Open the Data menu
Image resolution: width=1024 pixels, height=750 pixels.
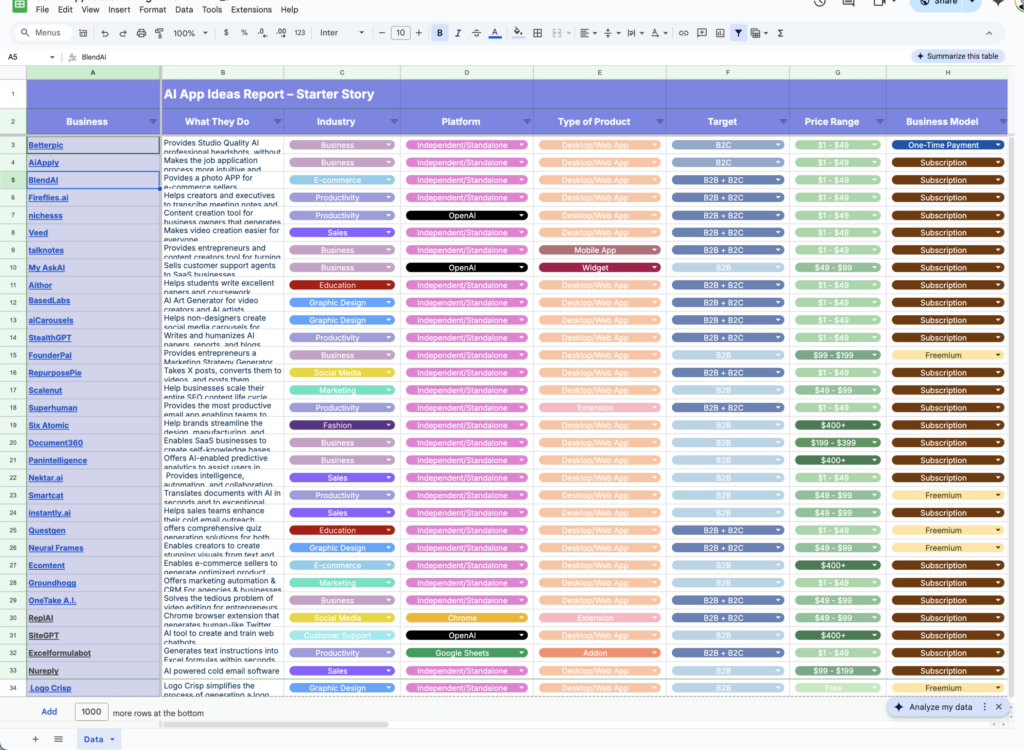point(184,10)
